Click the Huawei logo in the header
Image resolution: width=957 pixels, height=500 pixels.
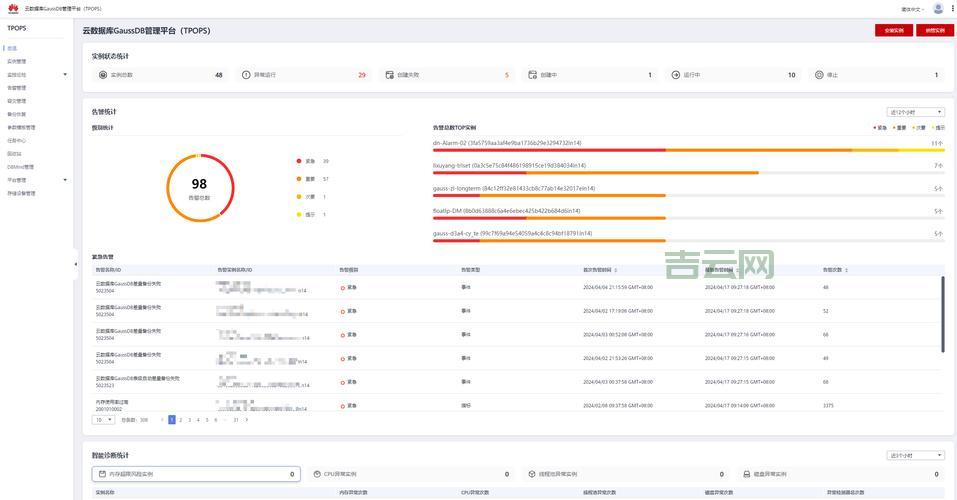(12, 7)
